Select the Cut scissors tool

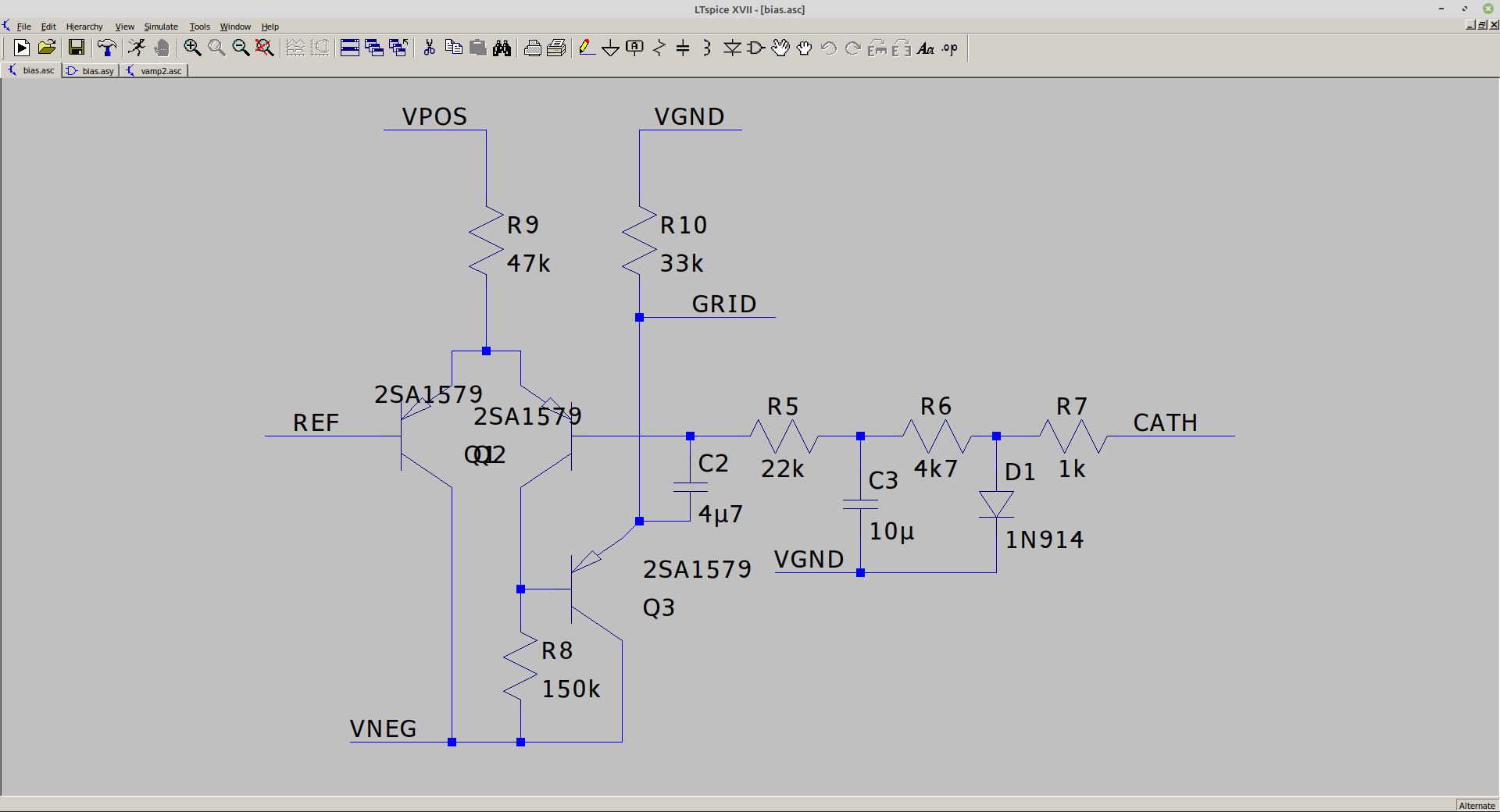click(429, 48)
